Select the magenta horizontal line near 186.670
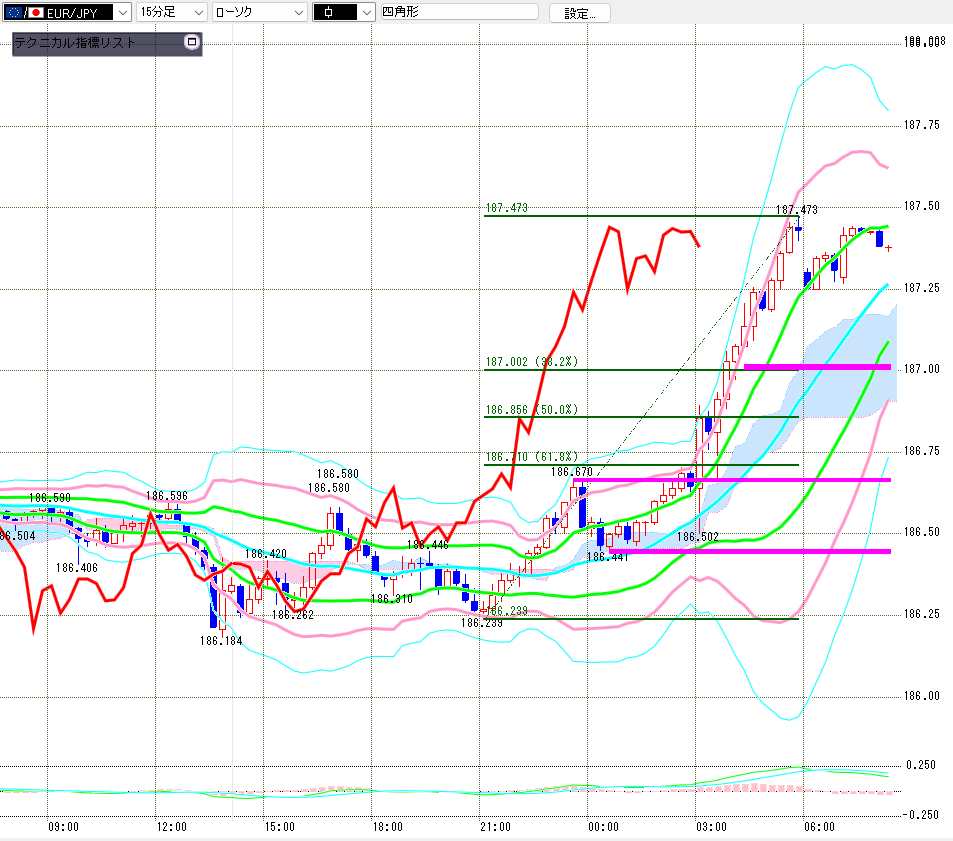The height and width of the screenshot is (841, 953). tap(732, 480)
